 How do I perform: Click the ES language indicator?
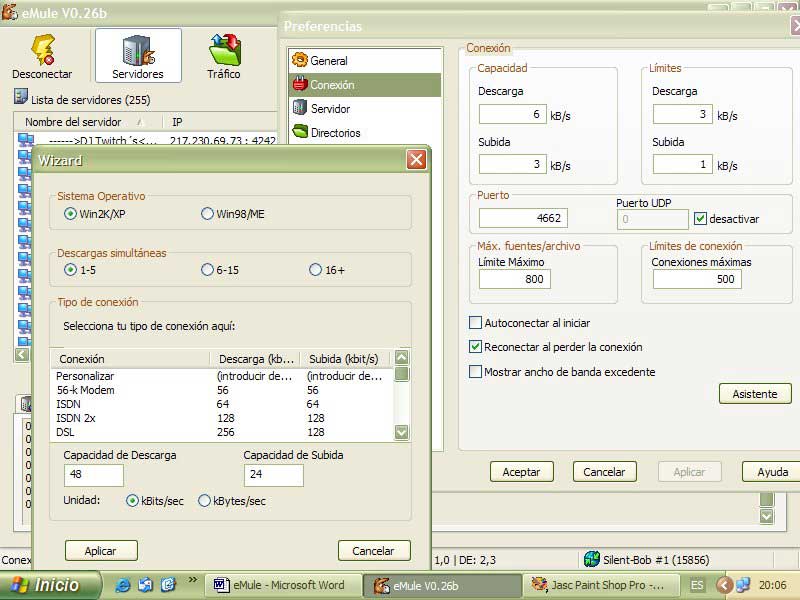697,585
